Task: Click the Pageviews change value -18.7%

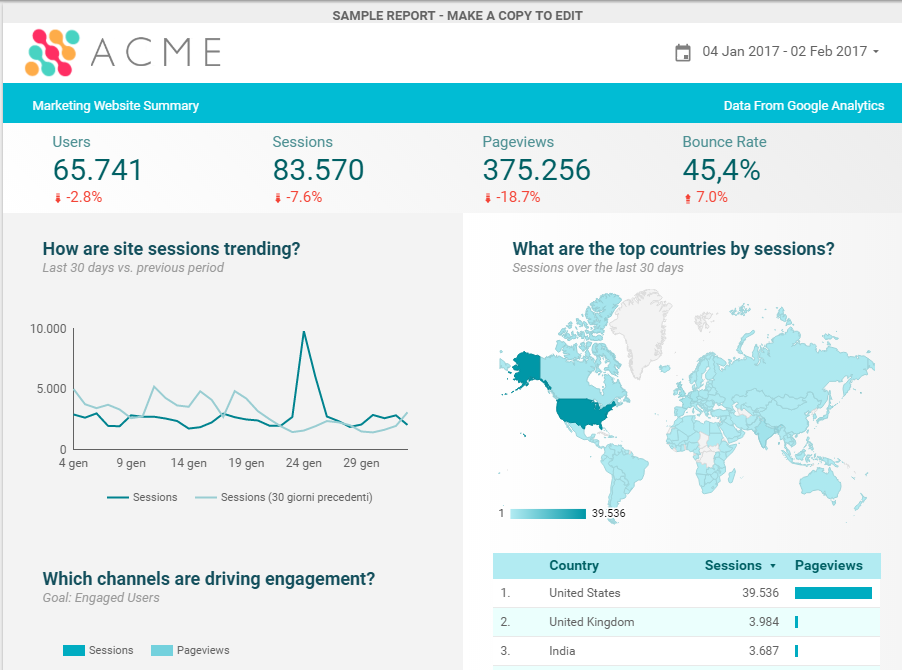Action: point(518,197)
